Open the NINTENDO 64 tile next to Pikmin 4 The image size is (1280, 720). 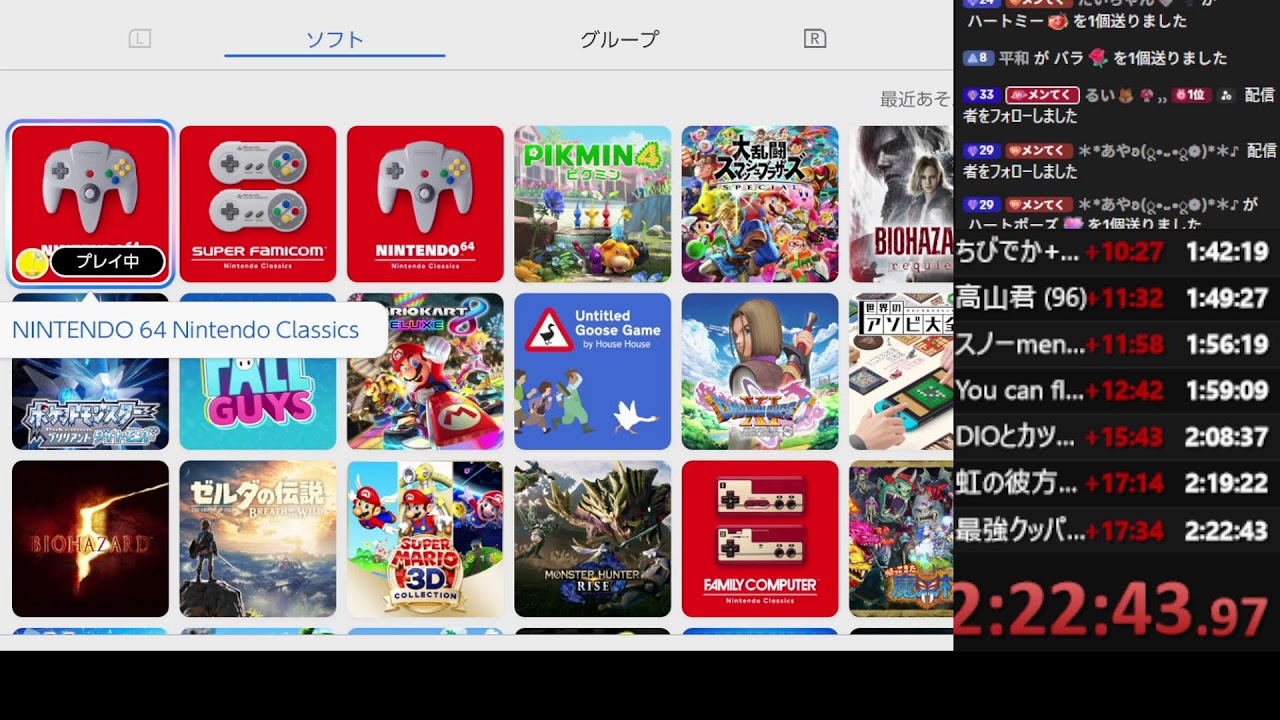point(425,204)
